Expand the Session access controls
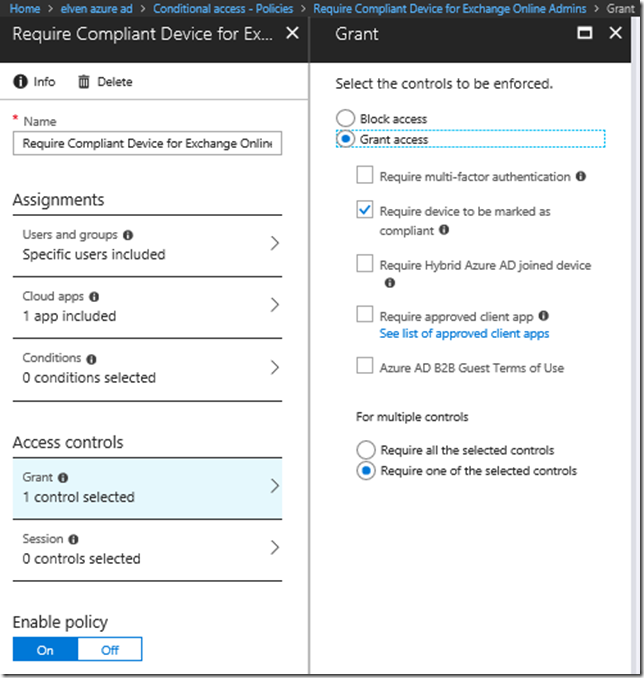Screen dimensions: 644x678 147,548
